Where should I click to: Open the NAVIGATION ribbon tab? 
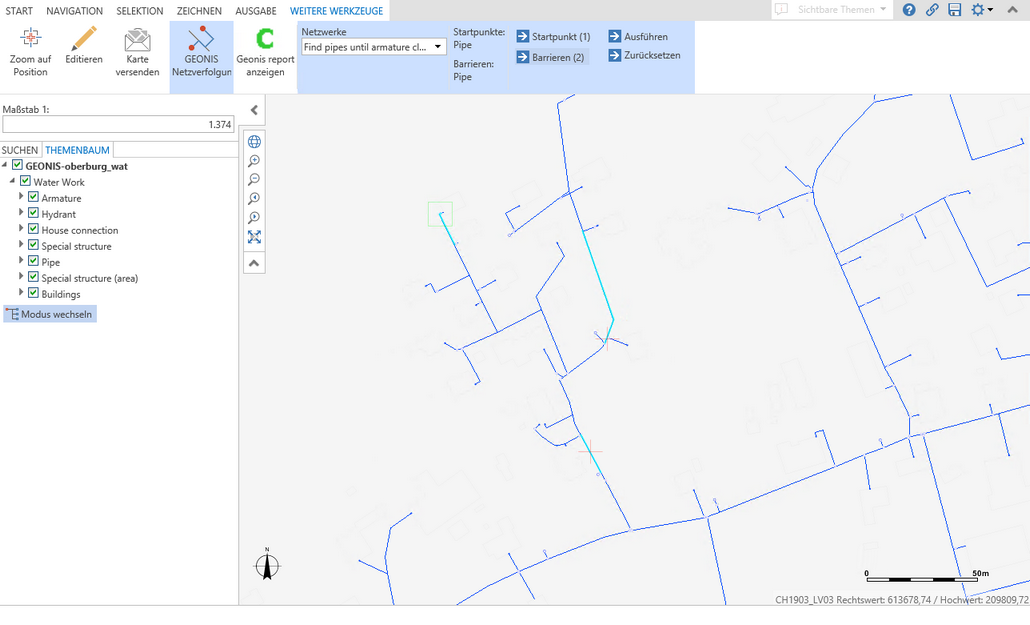[74, 11]
